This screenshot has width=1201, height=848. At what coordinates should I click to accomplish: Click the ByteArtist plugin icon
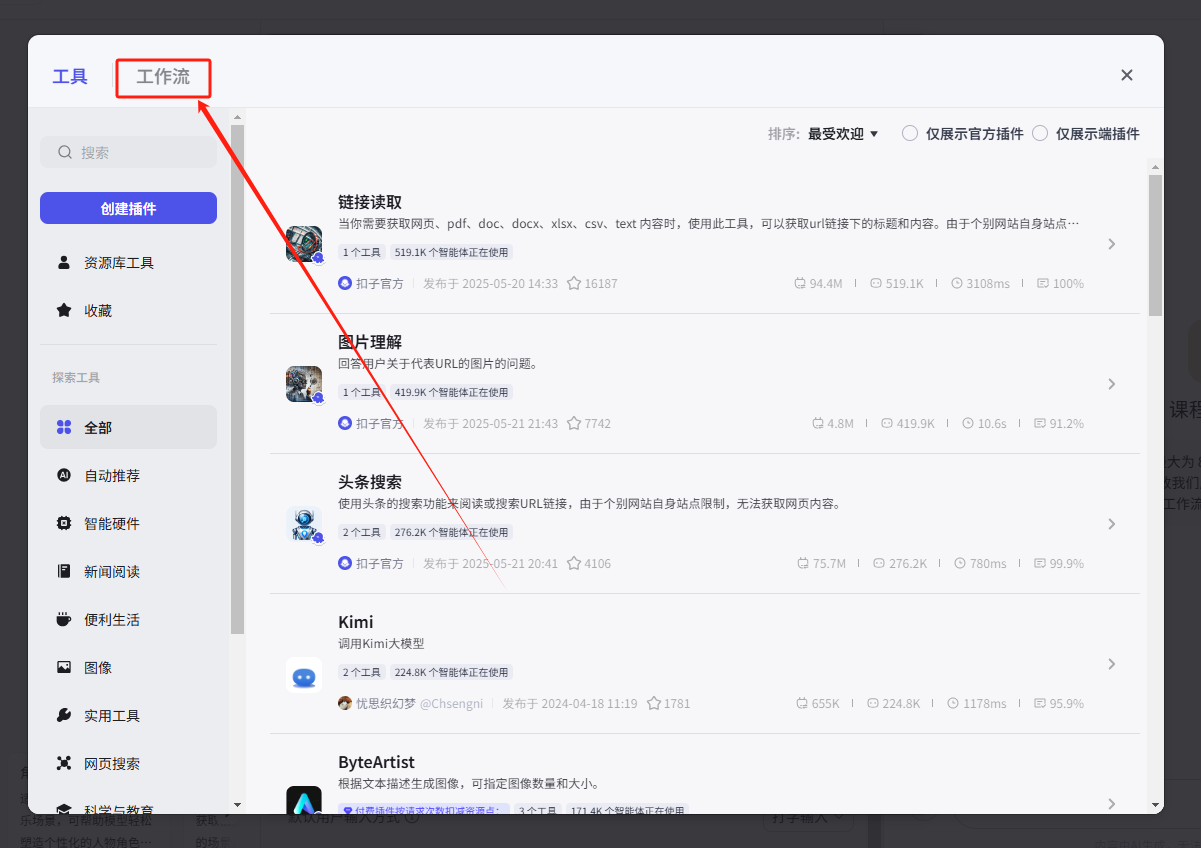click(304, 801)
